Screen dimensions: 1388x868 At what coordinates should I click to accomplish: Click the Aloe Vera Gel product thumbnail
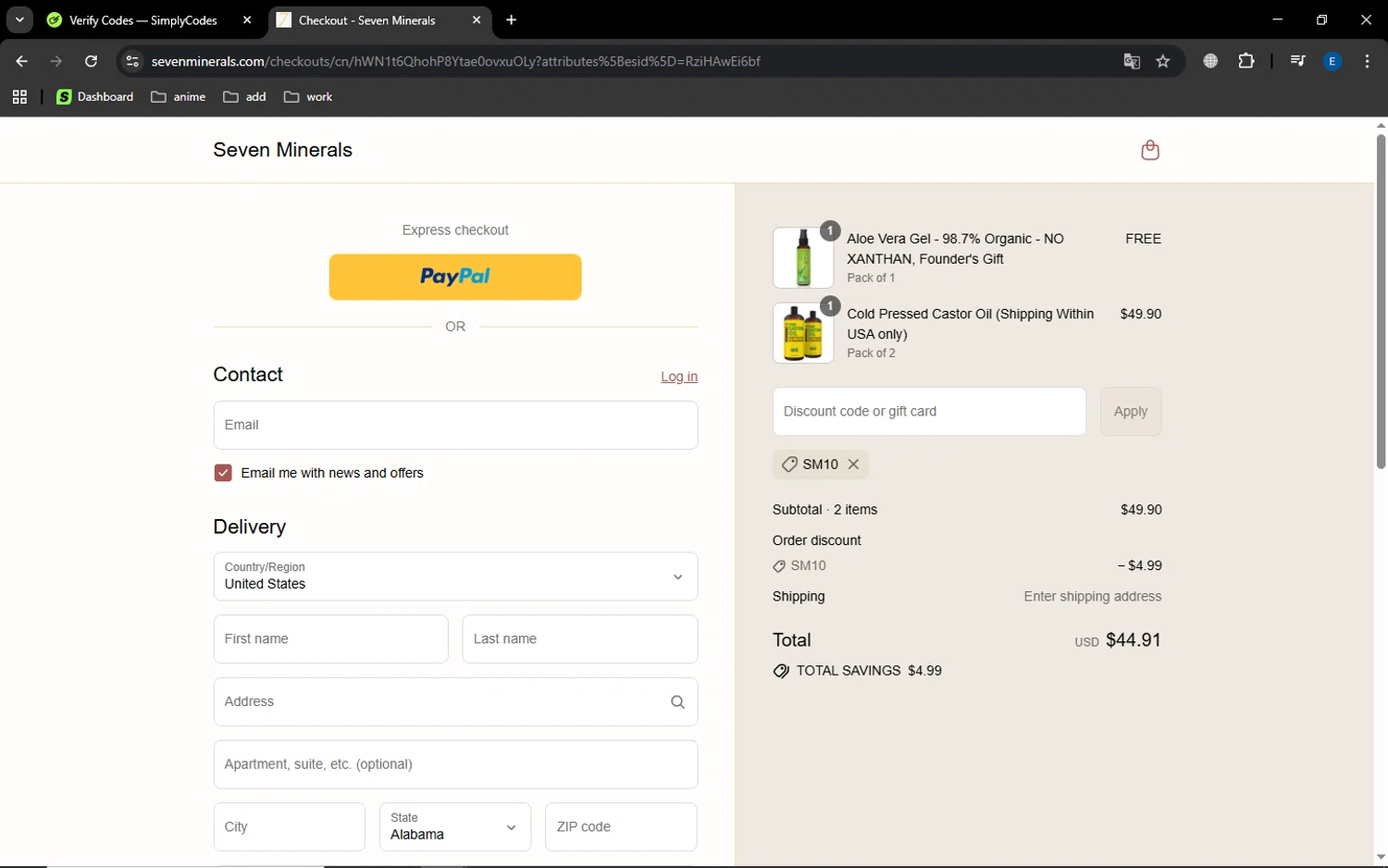point(803,257)
